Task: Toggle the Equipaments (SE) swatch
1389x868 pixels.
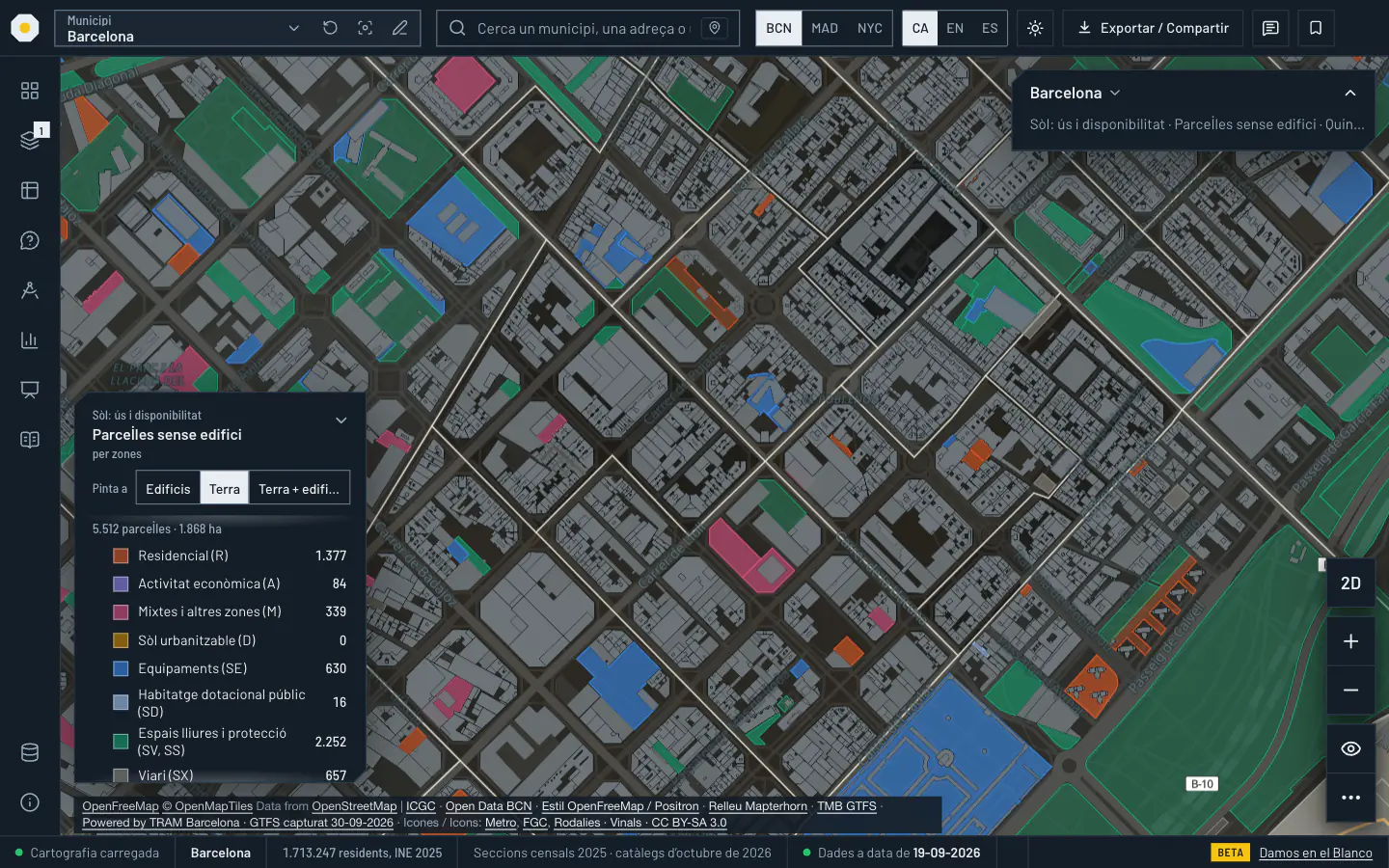Action: (x=121, y=668)
